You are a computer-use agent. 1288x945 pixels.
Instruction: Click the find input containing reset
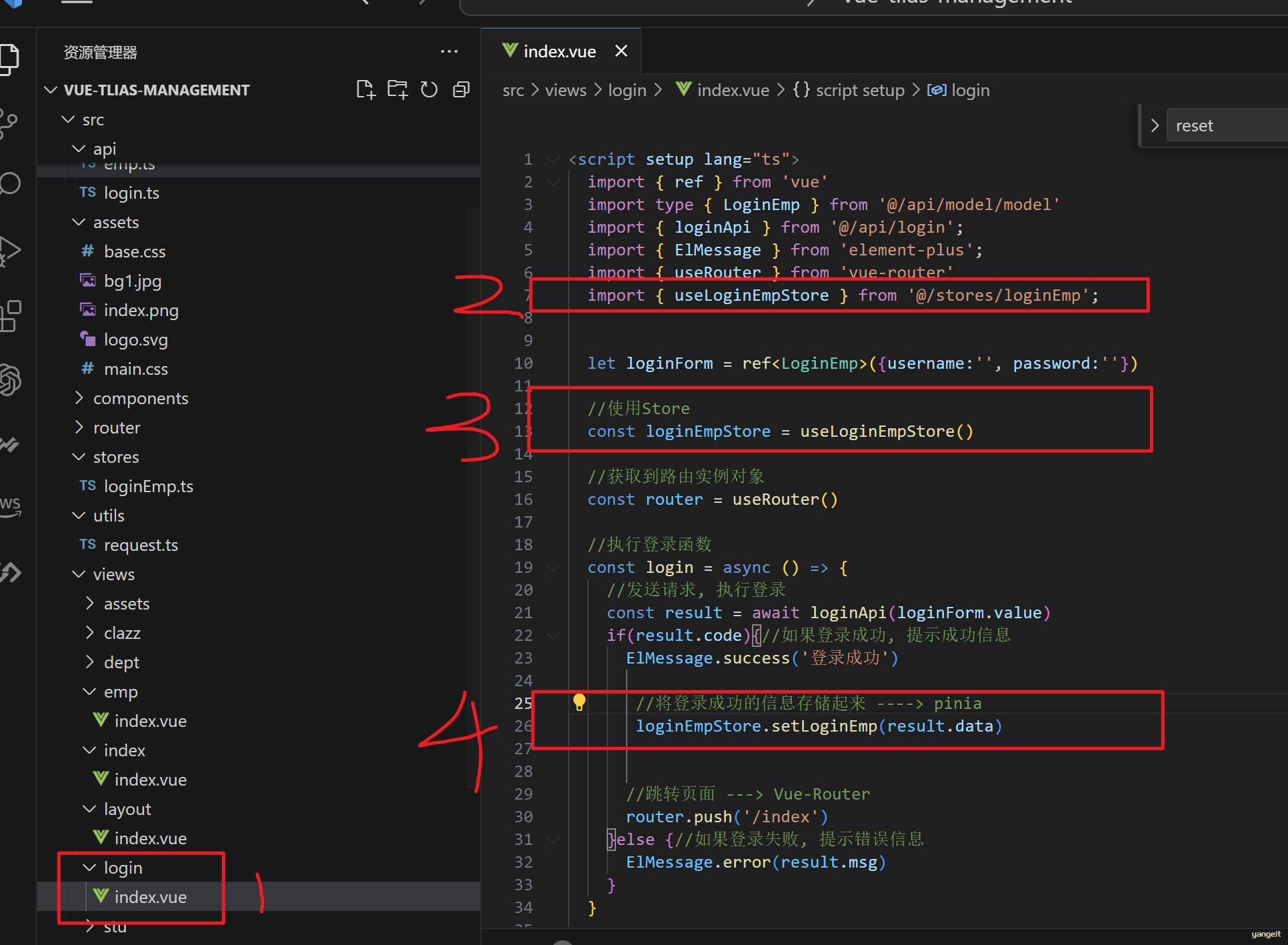pyautogui.click(x=1227, y=125)
